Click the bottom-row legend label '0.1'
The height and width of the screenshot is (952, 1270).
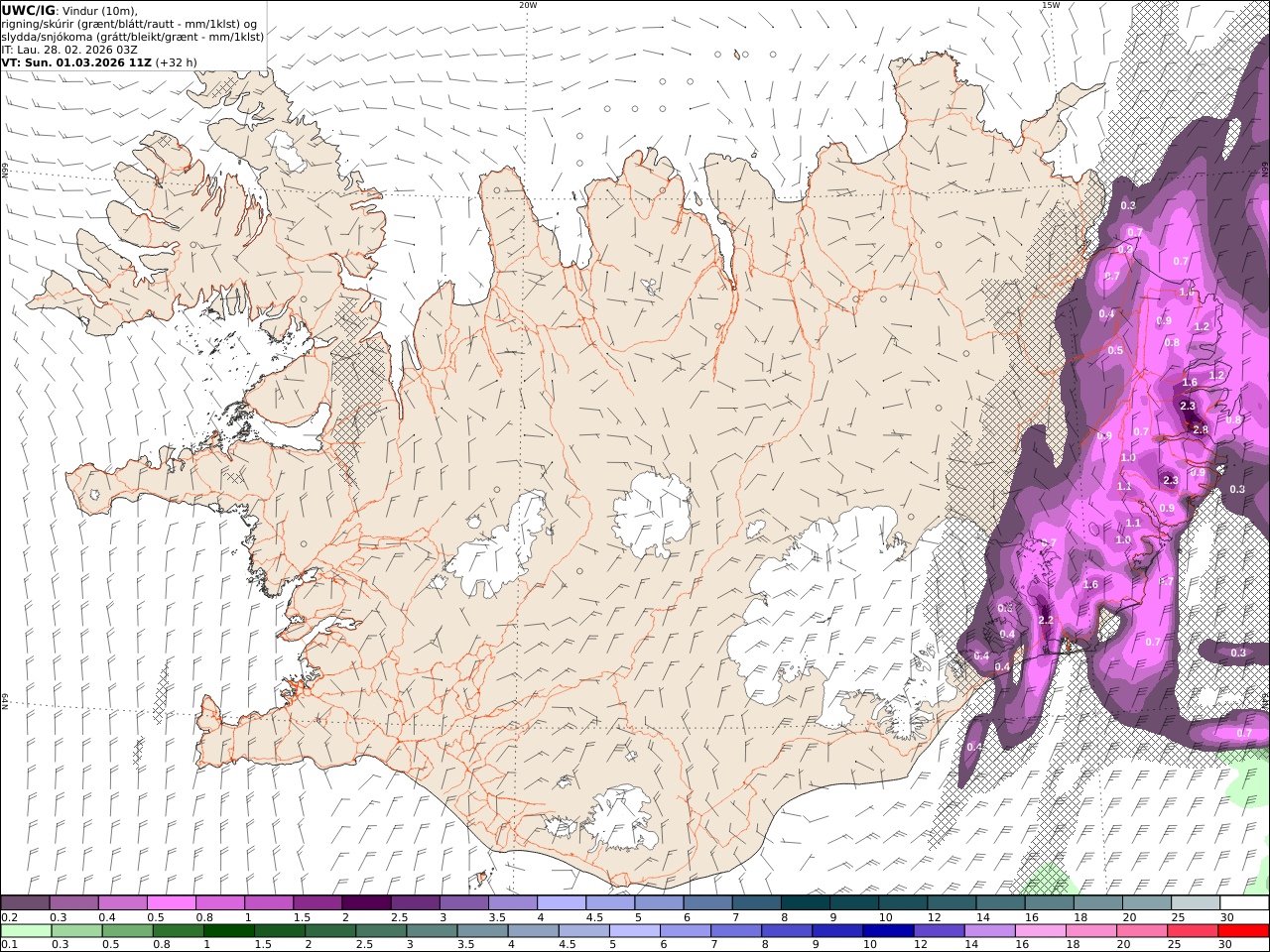(9, 944)
